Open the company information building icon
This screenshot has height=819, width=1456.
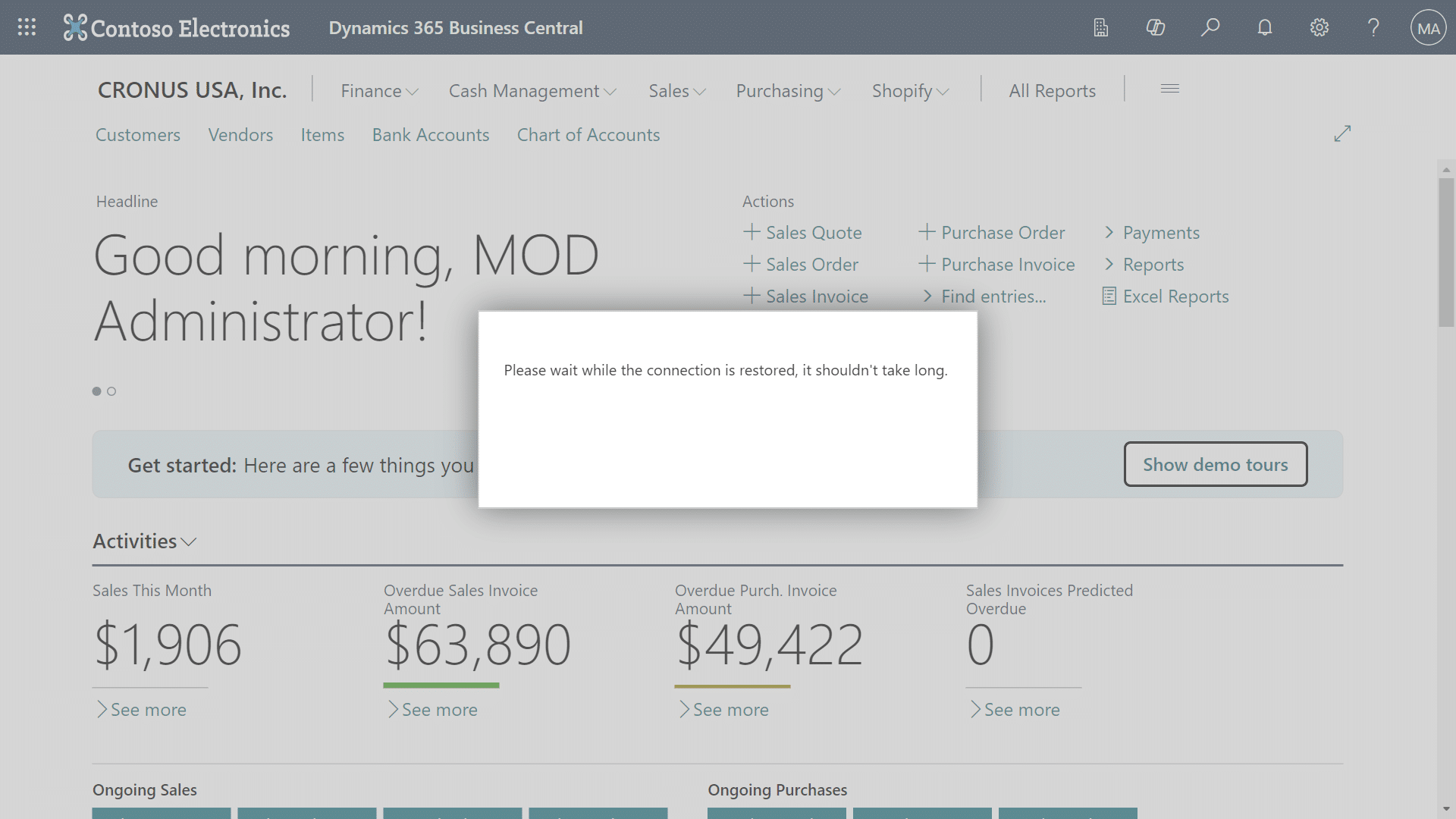pos(1101,28)
